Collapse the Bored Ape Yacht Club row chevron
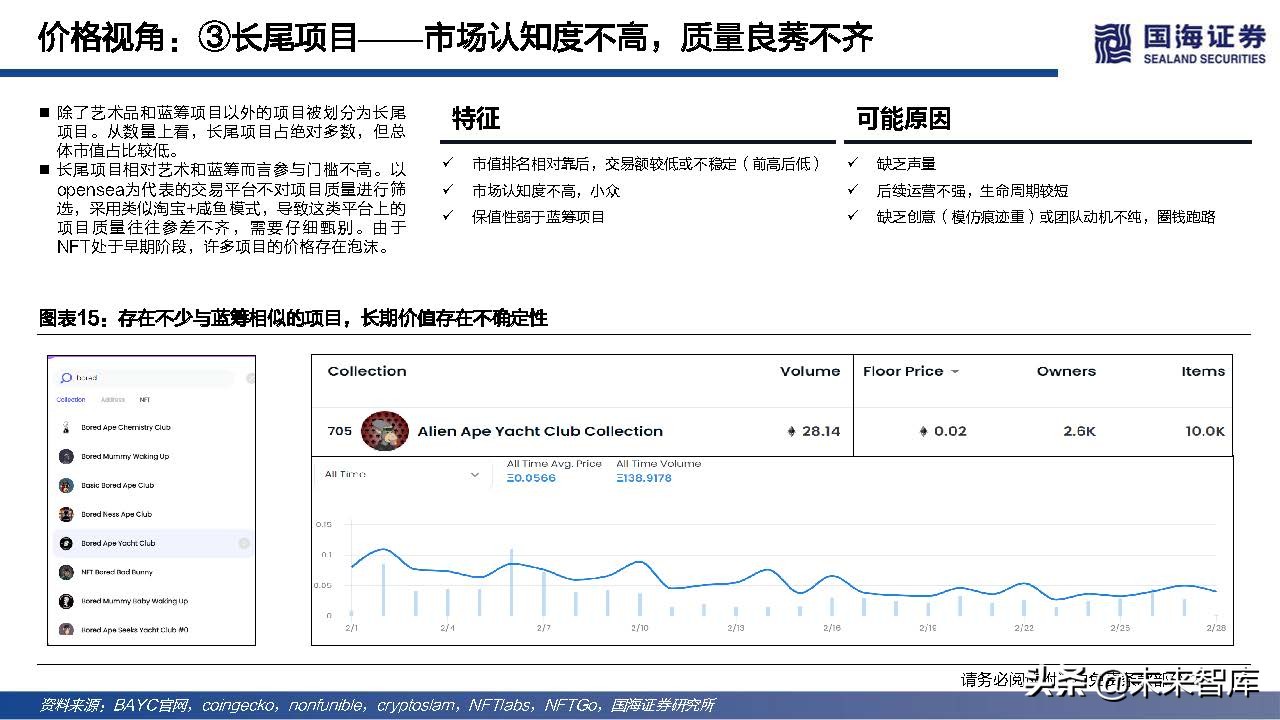Screen dimensions: 1280x720 point(245,543)
